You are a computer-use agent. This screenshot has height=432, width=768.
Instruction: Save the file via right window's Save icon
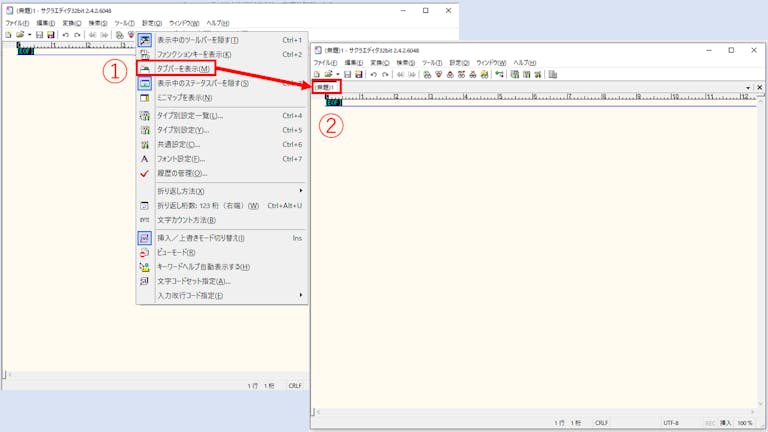[x=348, y=74]
